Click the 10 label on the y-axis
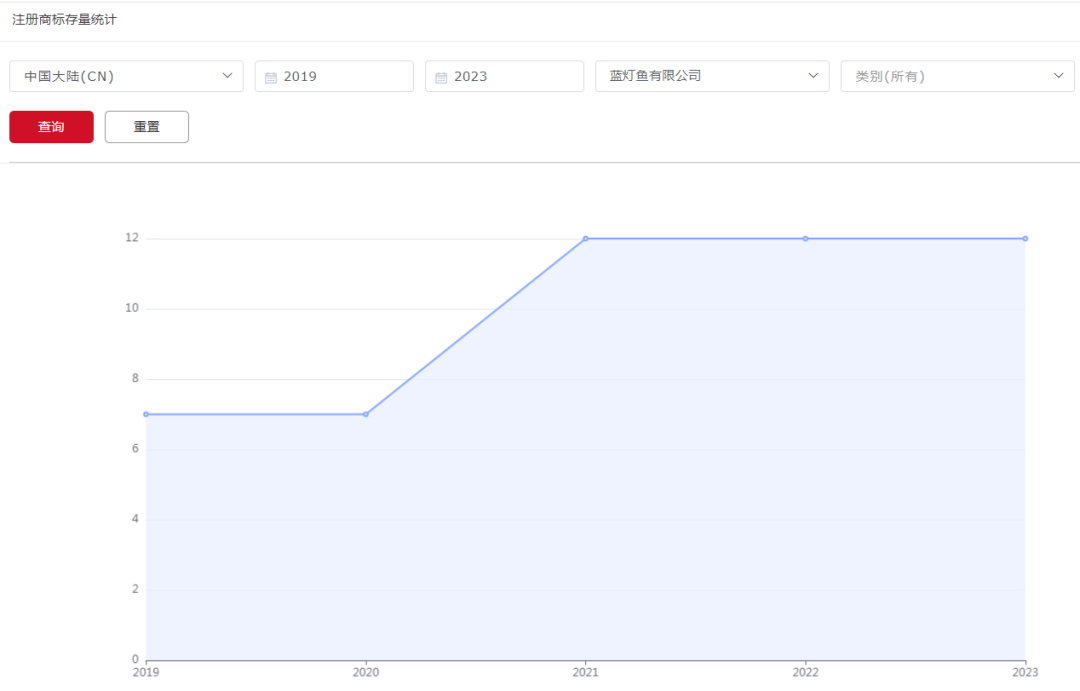The image size is (1080, 691). tap(131, 309)
